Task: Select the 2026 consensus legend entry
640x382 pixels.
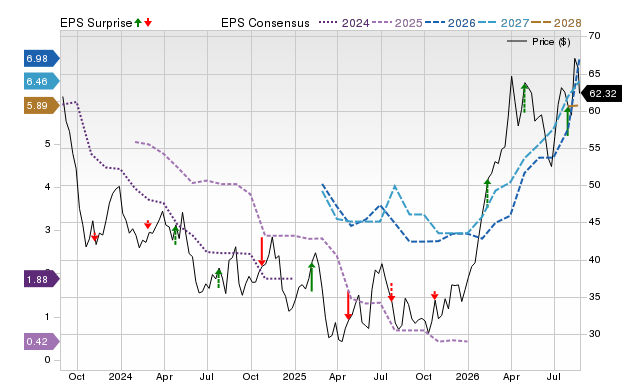Action: 450,23
